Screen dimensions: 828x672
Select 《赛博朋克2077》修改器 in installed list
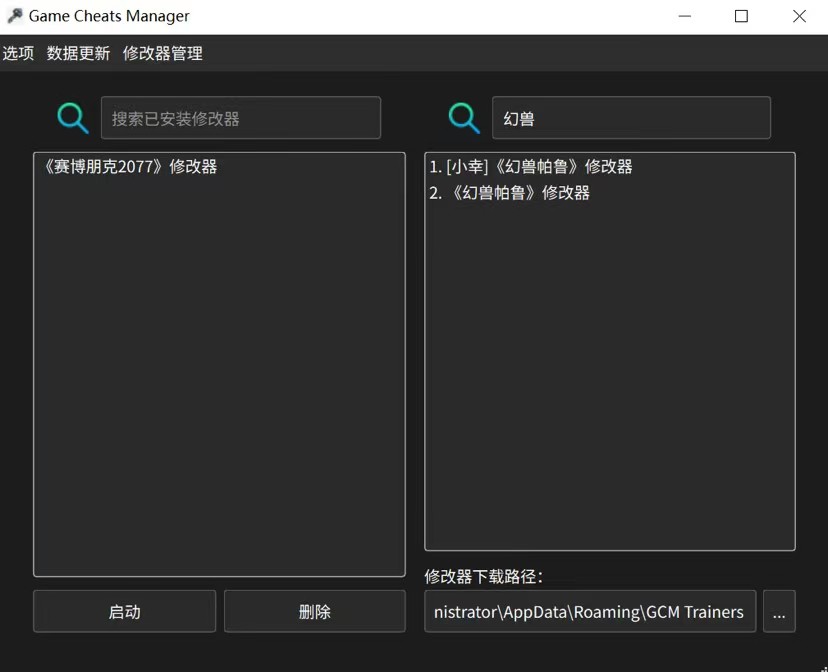[130, 167]
